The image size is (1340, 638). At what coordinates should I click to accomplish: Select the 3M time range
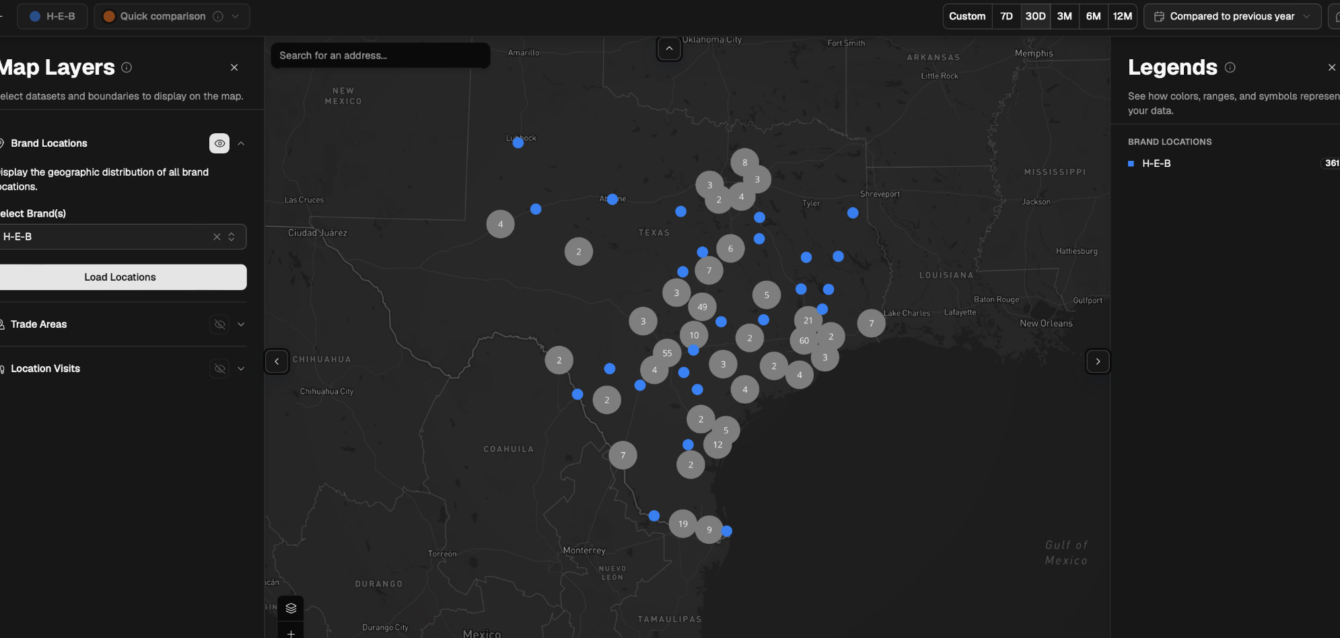tap(1064, 16)
